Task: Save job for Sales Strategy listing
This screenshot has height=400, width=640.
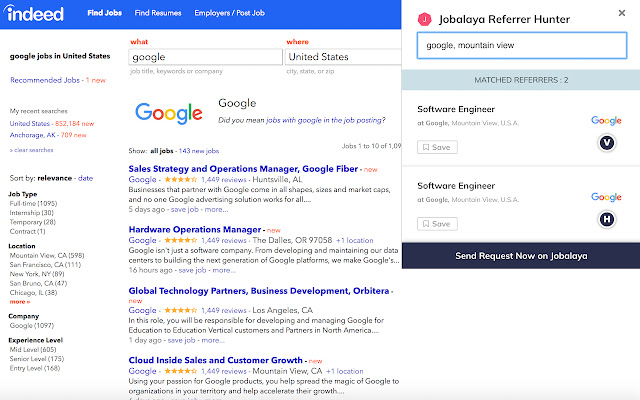Action: coord(184,209)
